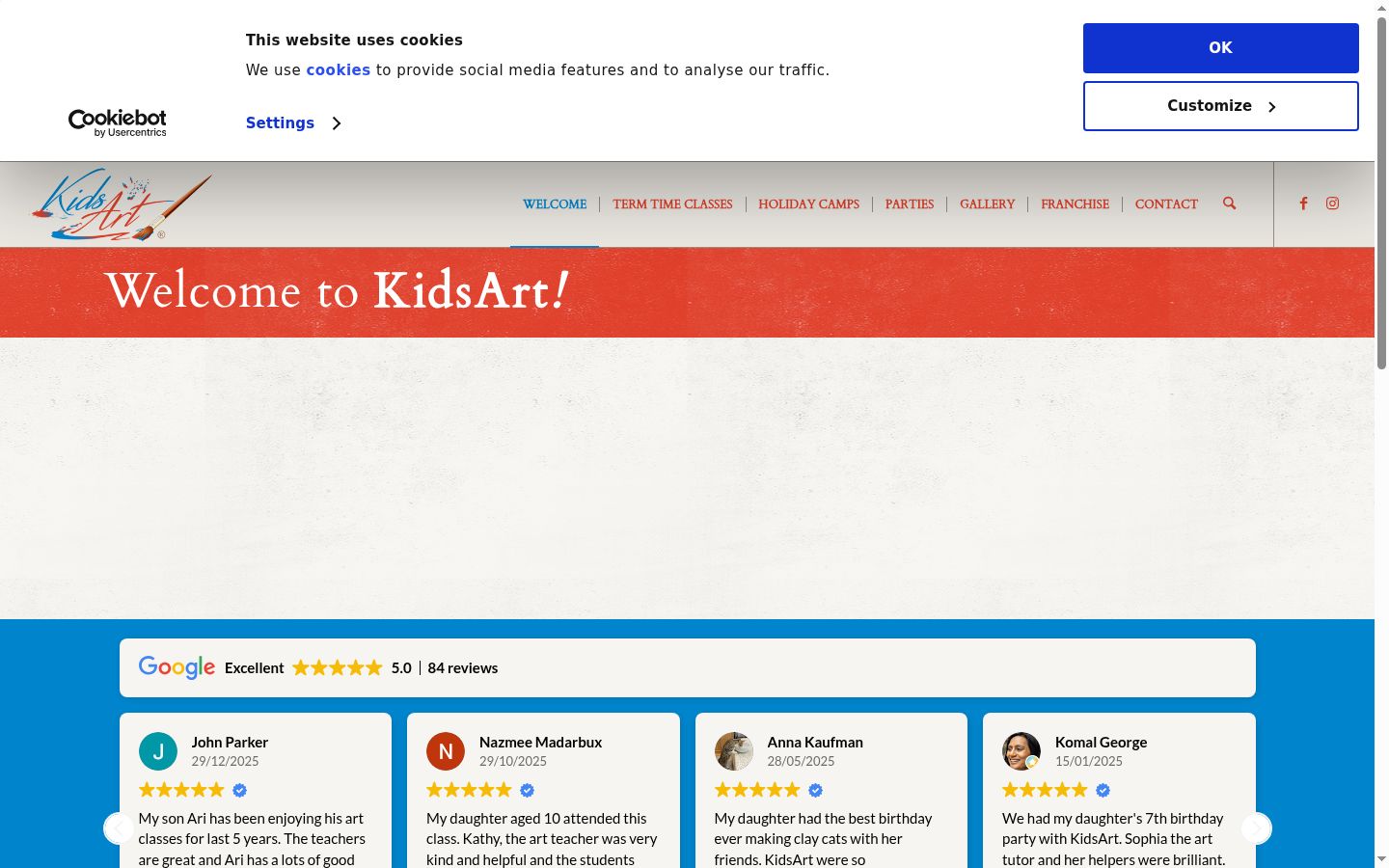Click the Komal George reviewer name
Image resolution: width=1389 pixels, height=868 pixels.
pos(1101,743)
